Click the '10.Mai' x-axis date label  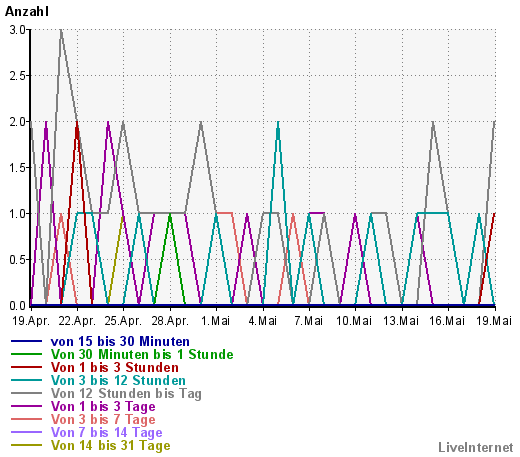[354, 321]
